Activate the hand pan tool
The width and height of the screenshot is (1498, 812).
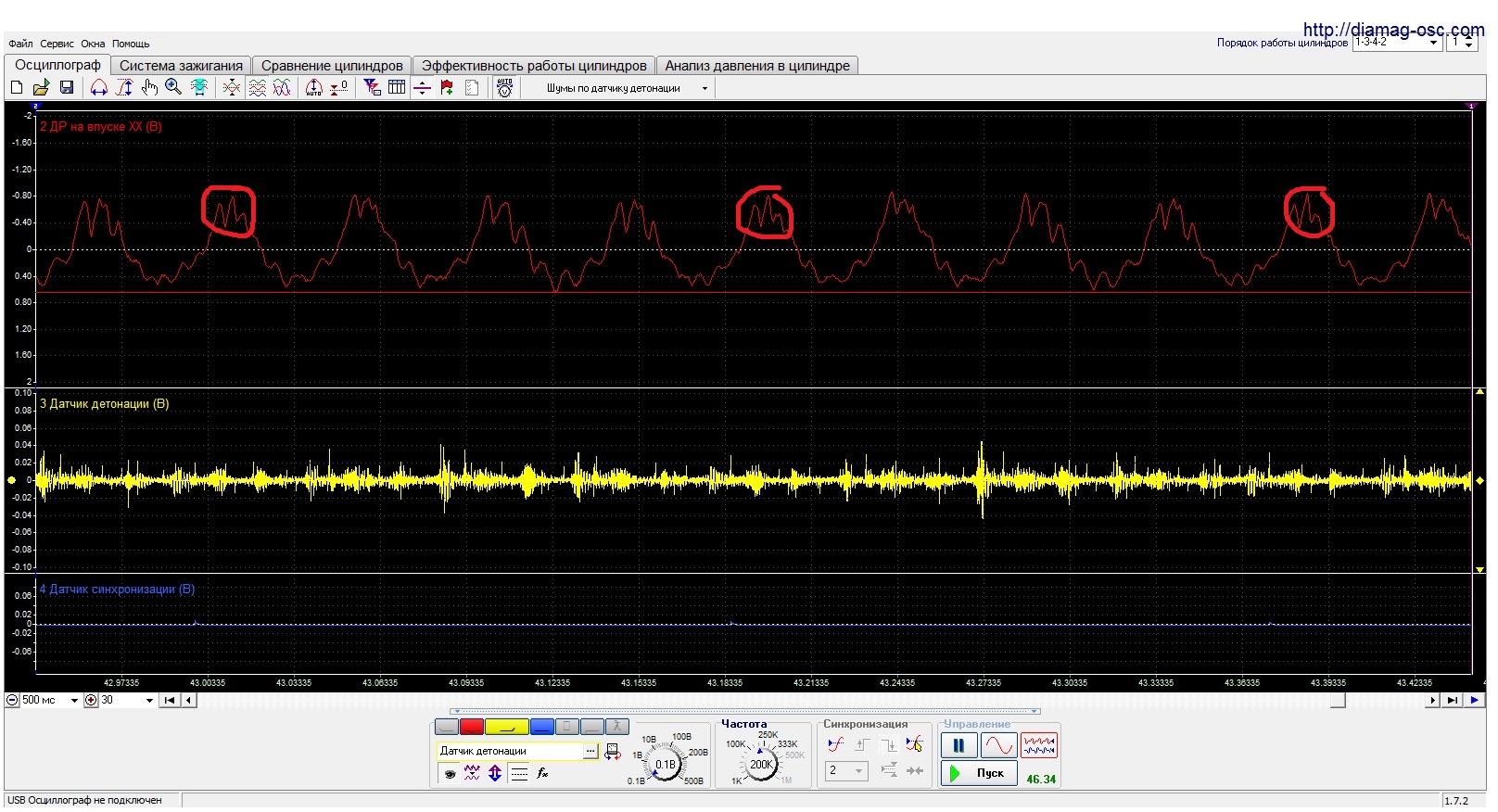149,87
